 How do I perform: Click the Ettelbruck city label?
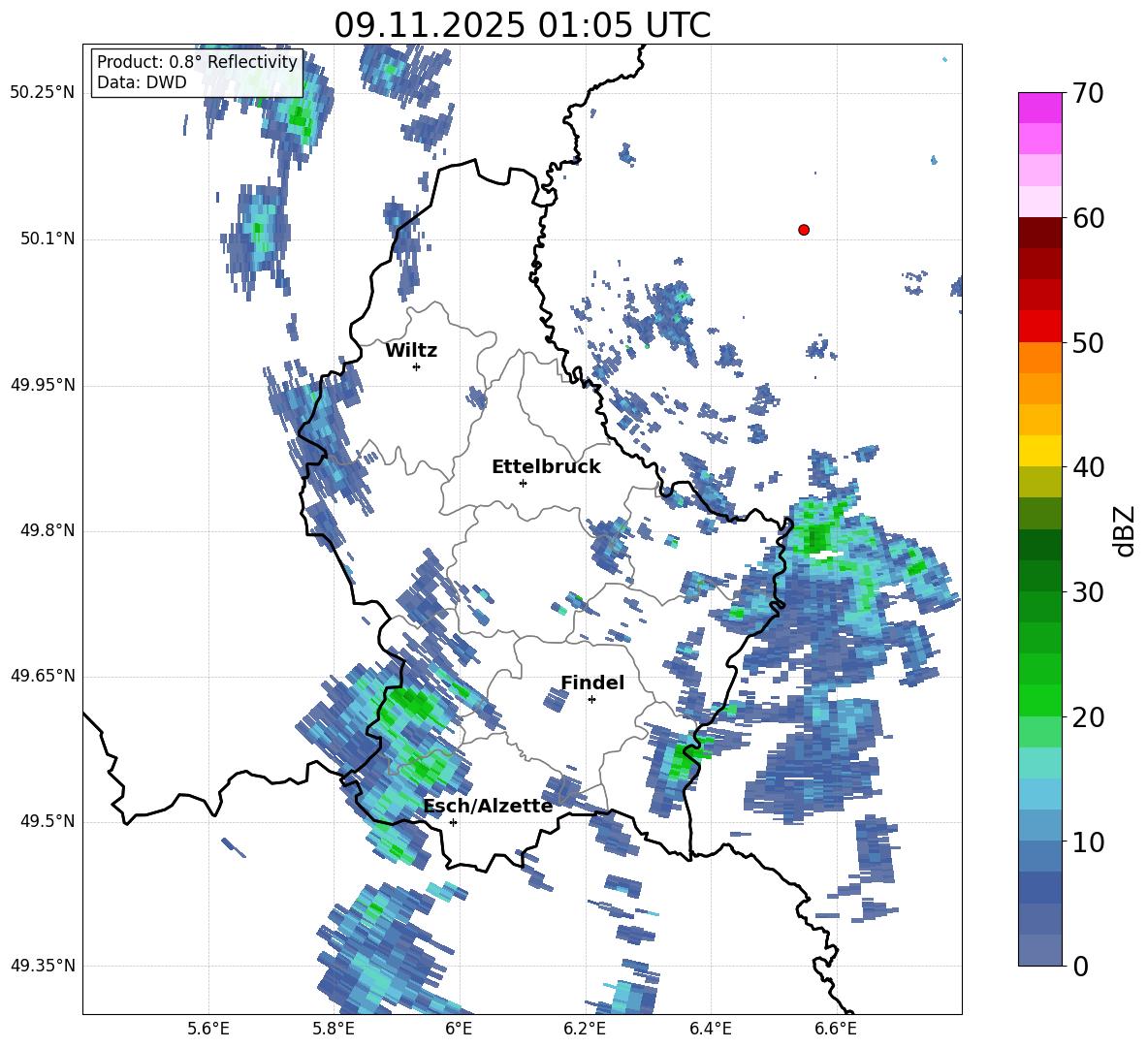pyautogui.click(x=546, y=467)
